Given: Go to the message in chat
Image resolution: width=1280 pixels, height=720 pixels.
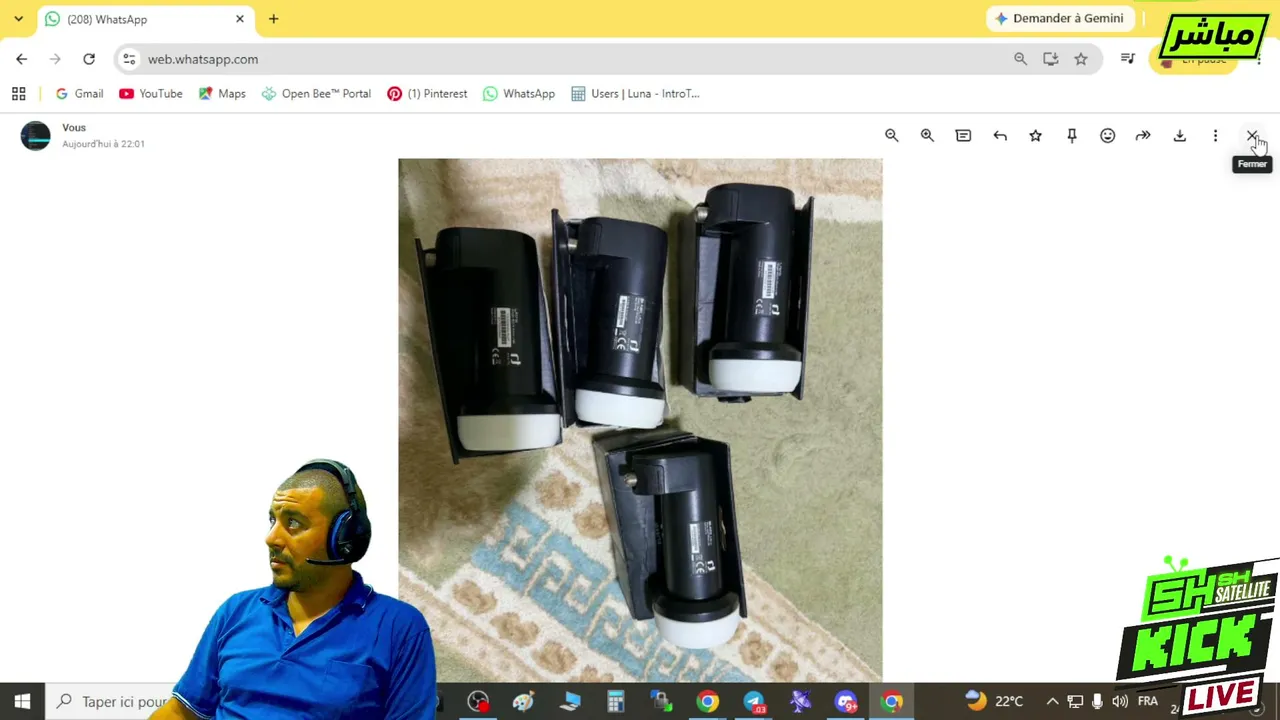Looking at the screenshot, I should click(963, 136).
